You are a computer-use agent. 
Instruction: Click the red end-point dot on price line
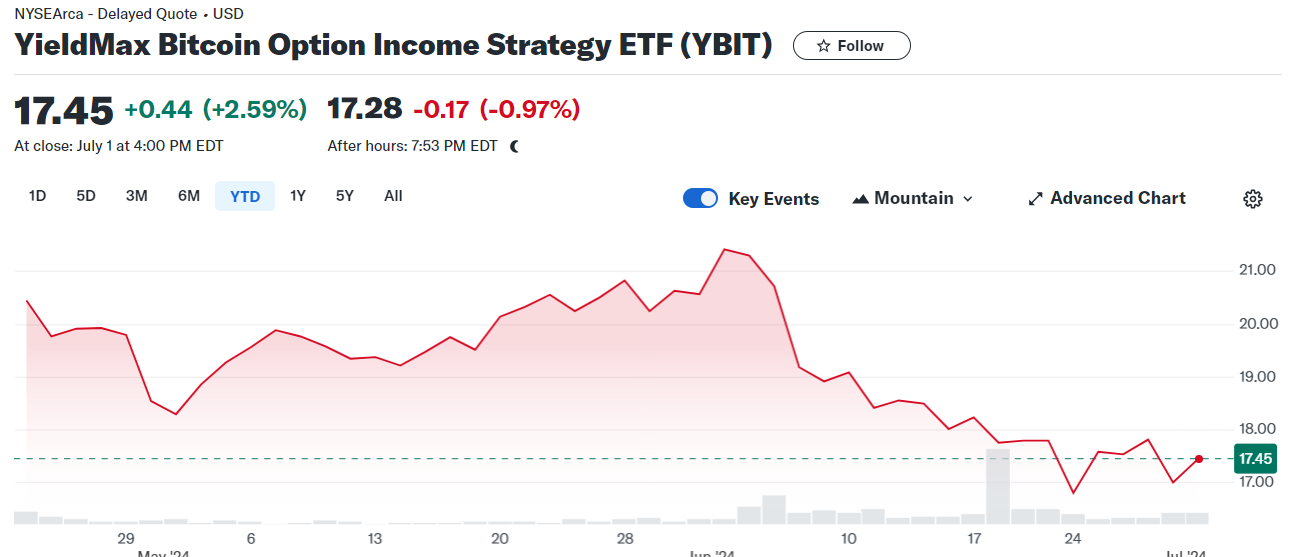coord(1199,459)
